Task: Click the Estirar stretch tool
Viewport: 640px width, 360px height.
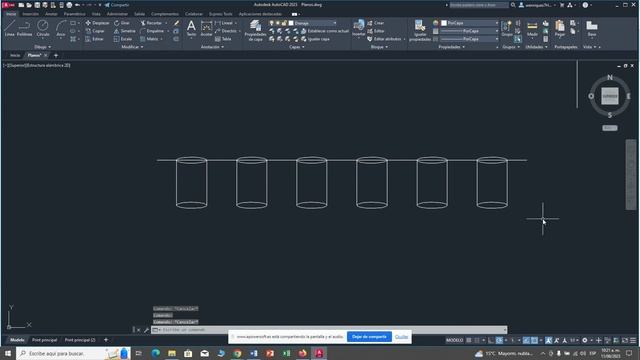Action: pos(95,39)
